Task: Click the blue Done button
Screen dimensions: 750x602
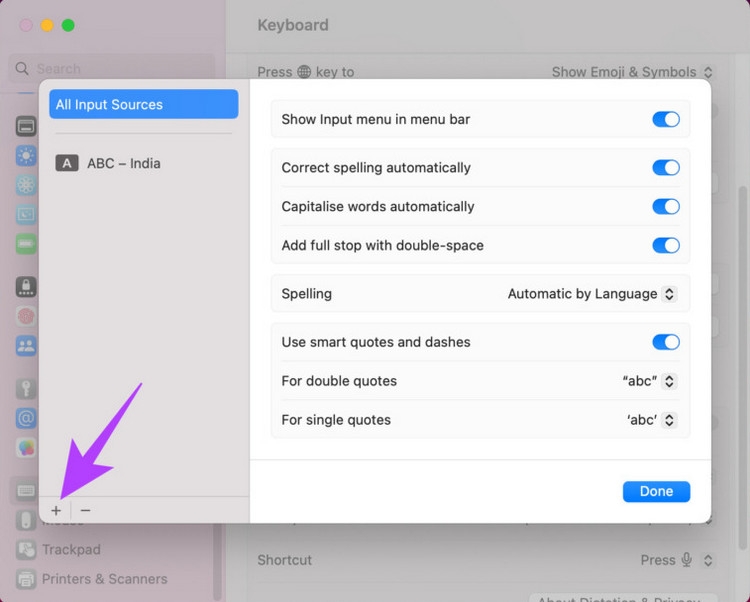Action: pyautogui.click(x=656, y=491)
